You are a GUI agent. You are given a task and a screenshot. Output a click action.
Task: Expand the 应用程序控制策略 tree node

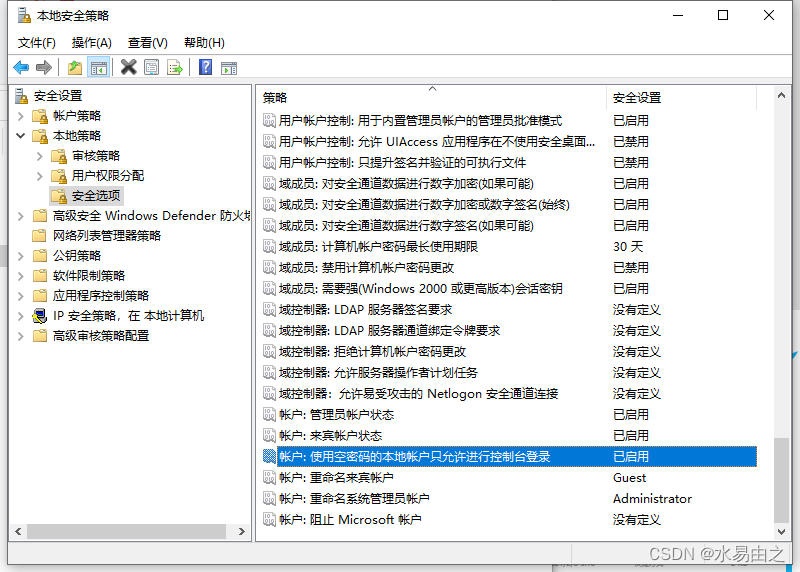[x=20, y=296]
